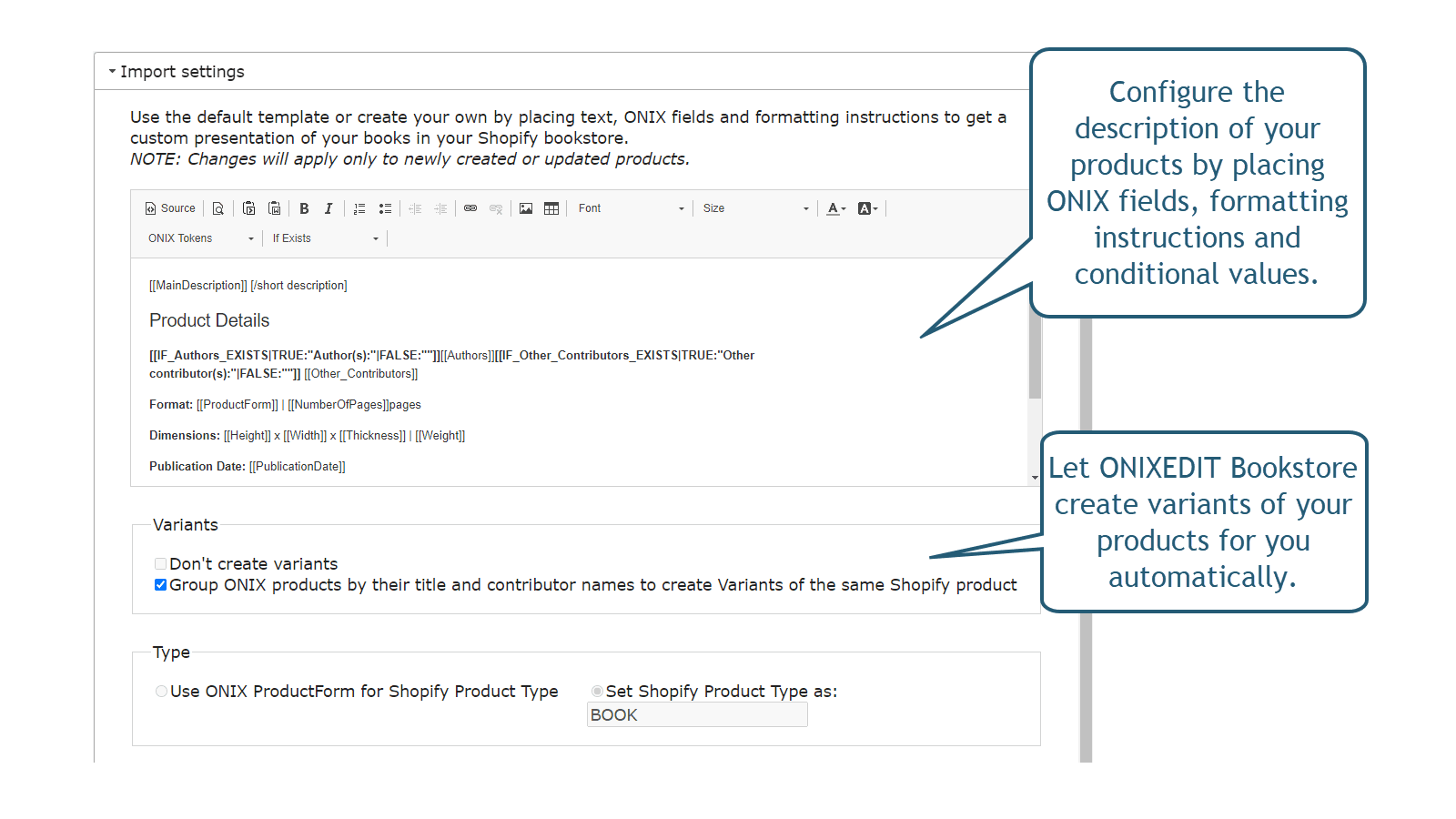
Task: Insert a numbered list
Action: click(x=359, y=208)
